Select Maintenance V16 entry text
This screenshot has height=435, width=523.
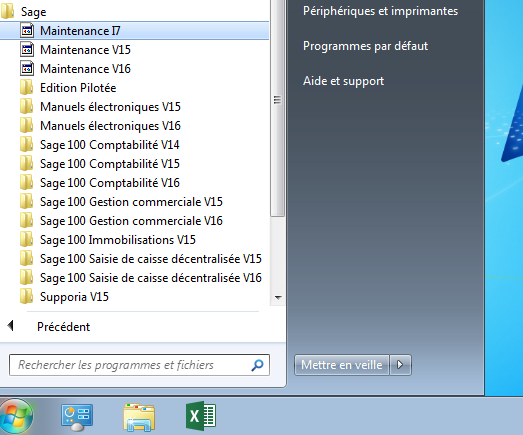(x=85, y=69)
